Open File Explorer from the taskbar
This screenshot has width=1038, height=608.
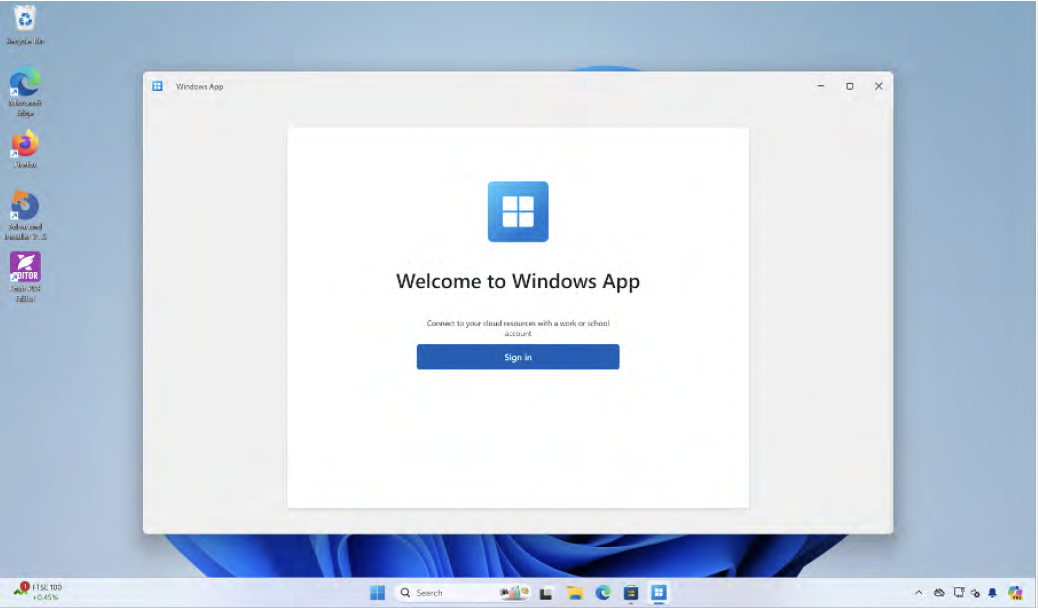point(574,593)
